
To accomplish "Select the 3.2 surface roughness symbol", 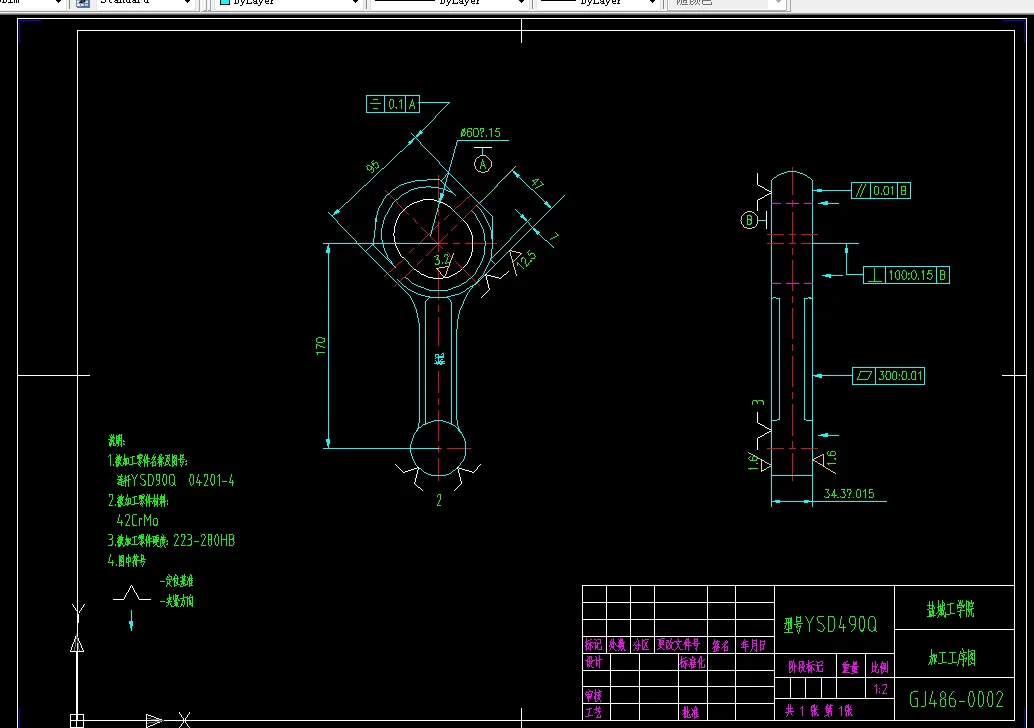I will 442,264.
